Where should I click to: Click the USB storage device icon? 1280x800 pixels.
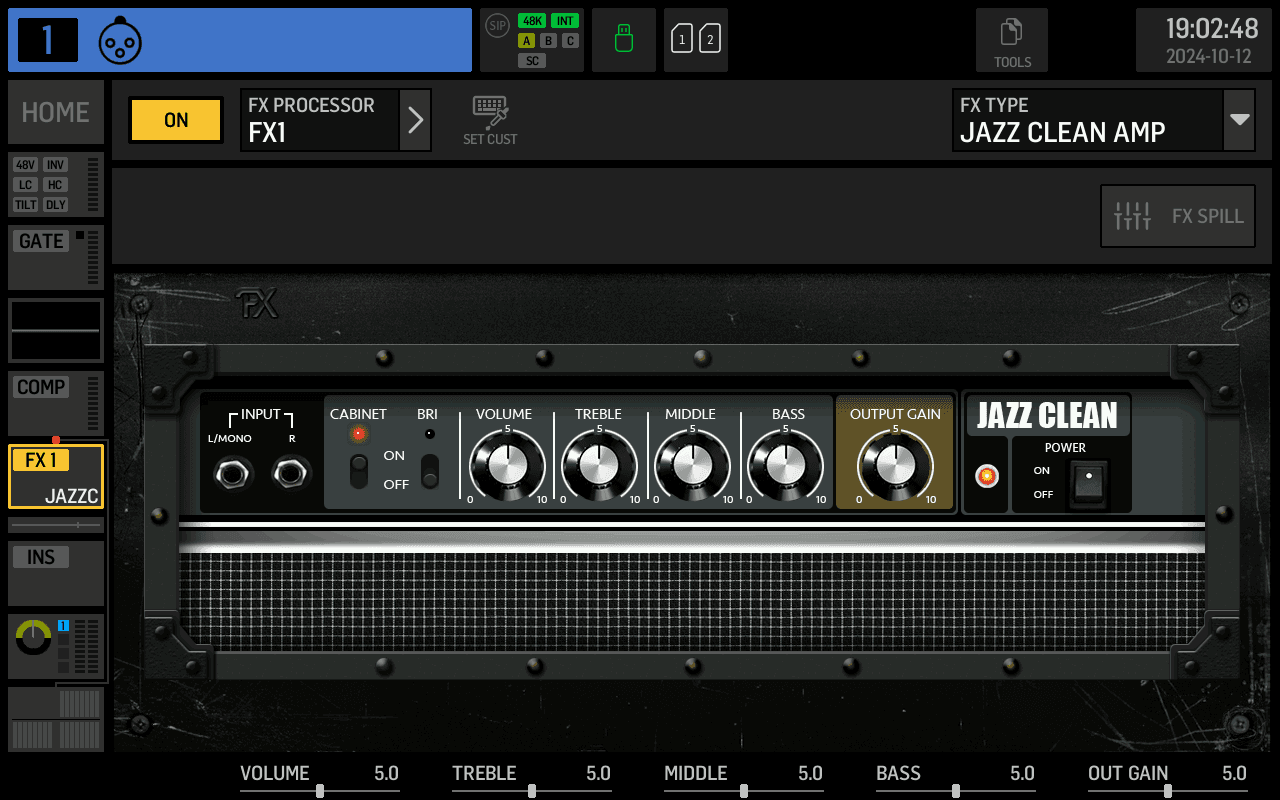[x=624, y=40]
